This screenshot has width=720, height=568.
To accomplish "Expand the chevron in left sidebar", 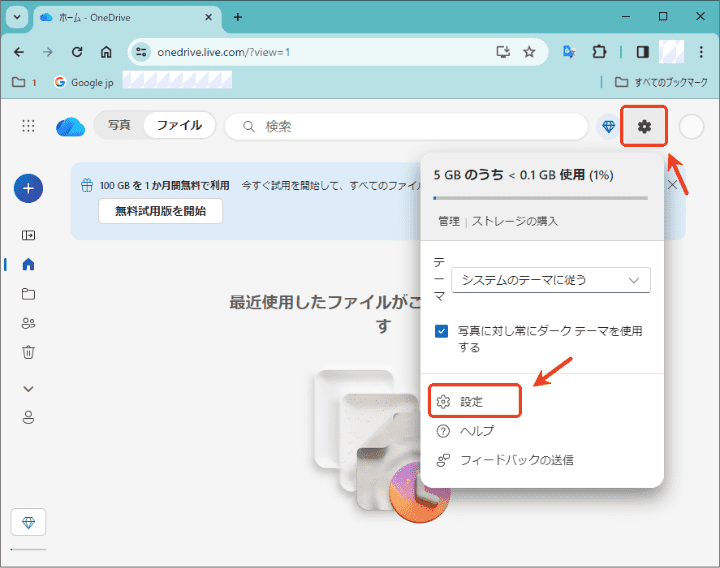I will coord(28,388).
